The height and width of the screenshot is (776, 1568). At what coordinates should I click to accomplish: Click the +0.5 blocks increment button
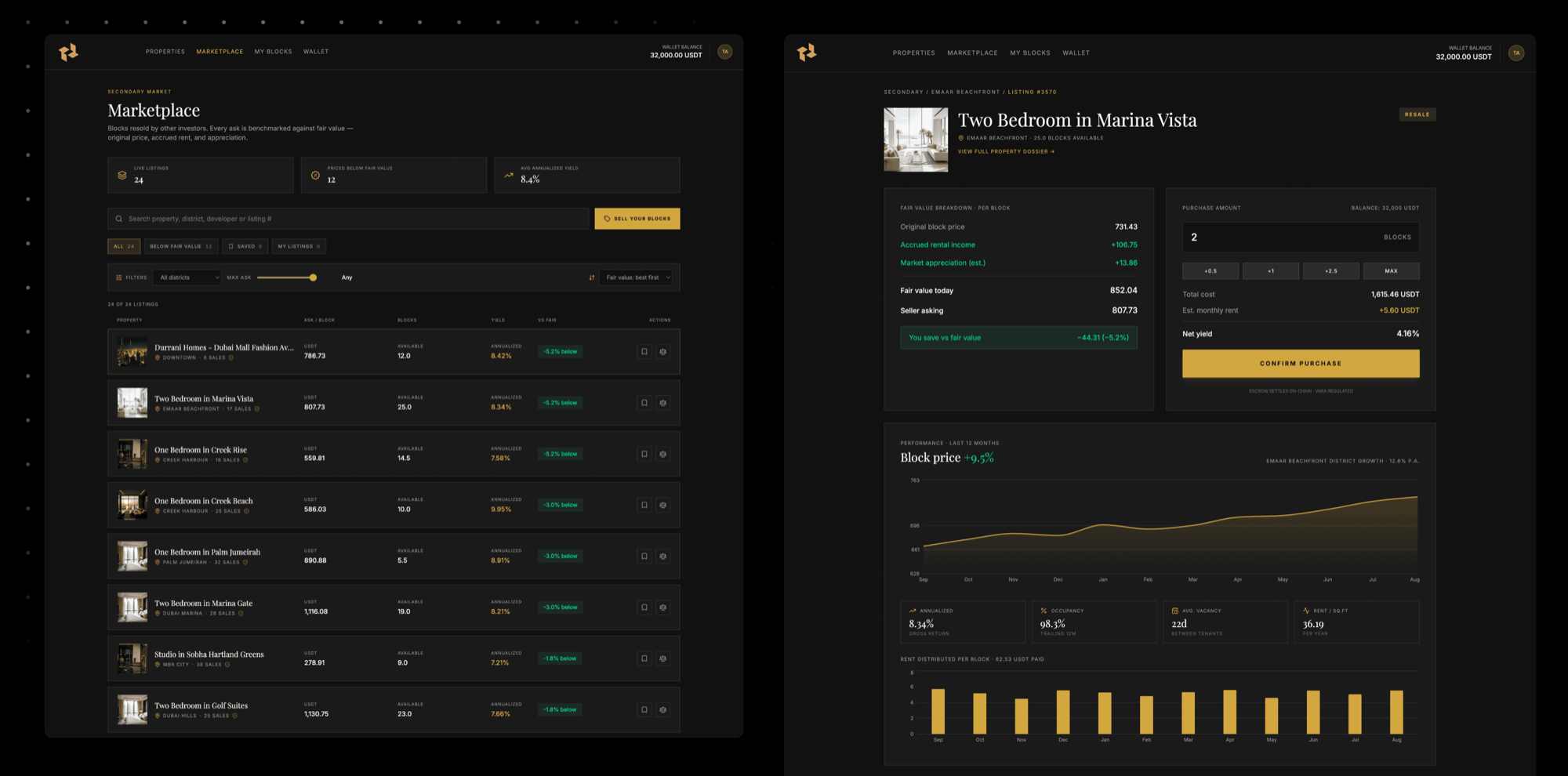(x=1210, y=271)
